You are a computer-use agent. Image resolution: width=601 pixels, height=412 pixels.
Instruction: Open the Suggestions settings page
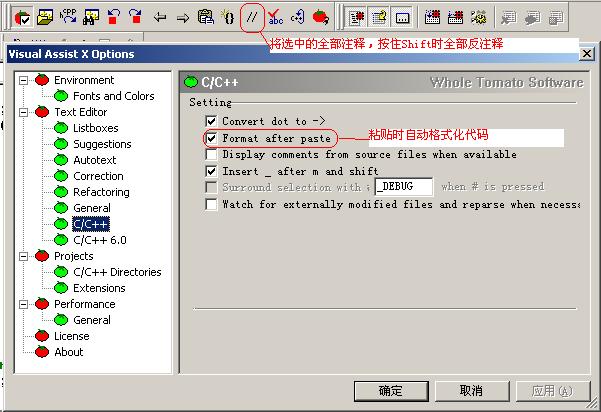click(x=102, y=144)
